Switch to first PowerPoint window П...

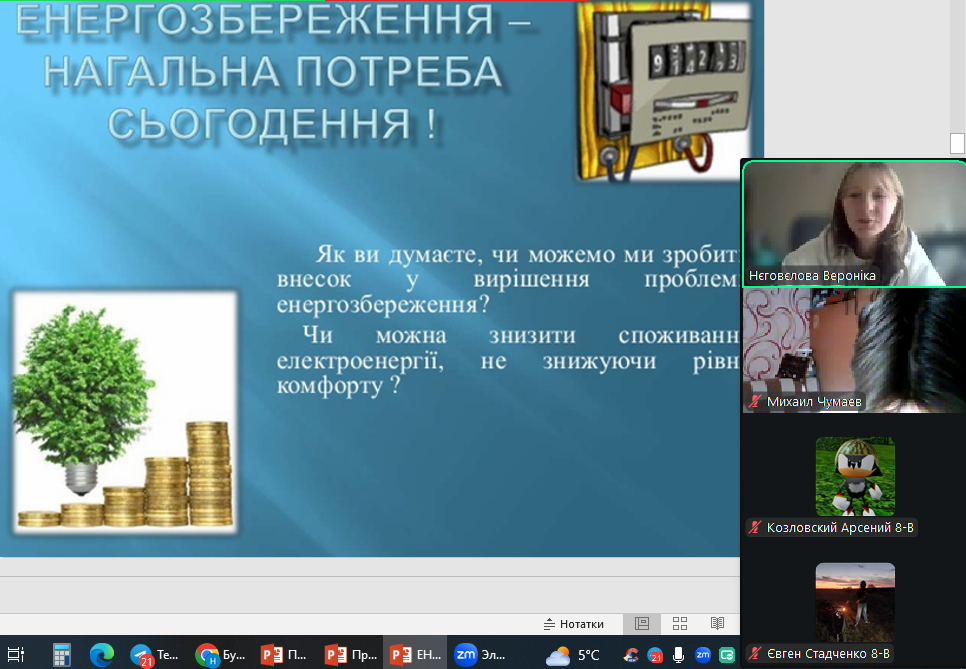(285, 654)
